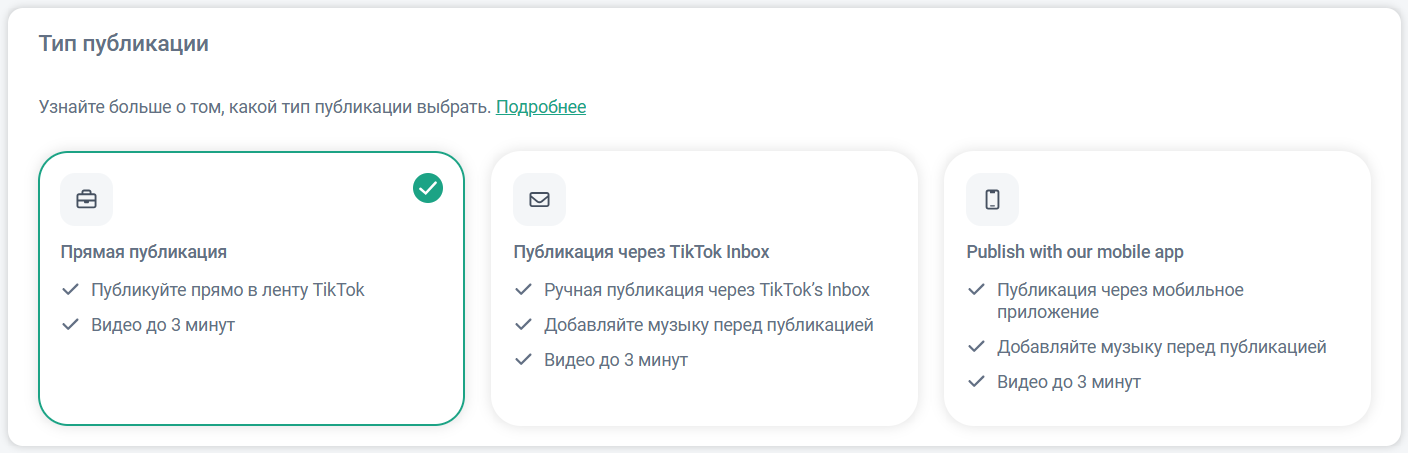The width and height of the screenshot is (1408, 453).
Task: Click the "Публикуйте прямо в ленту TikTok" text
Action: click(x=228, y=290)
